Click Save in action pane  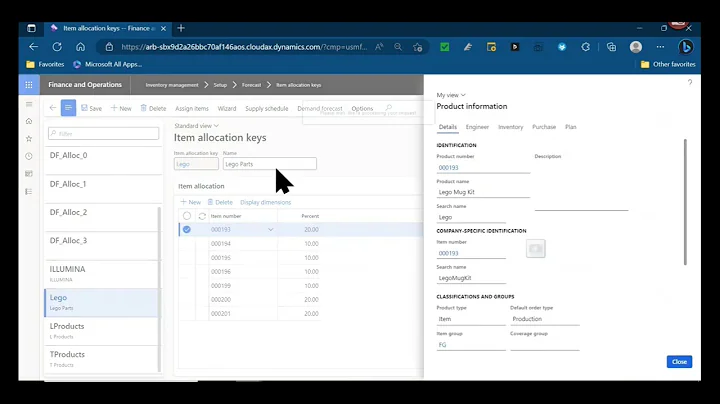click(x=91, y=108)
